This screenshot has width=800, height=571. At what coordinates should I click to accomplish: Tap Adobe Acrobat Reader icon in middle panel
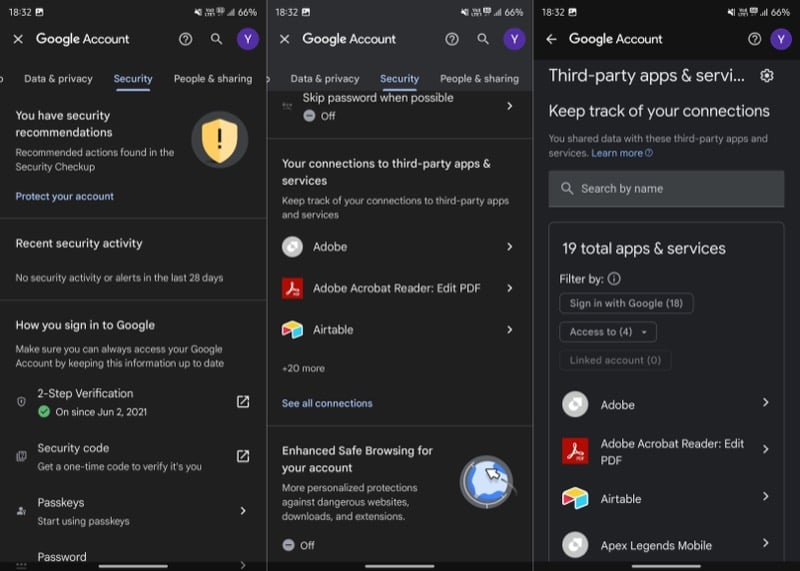(x=292, y=288)
